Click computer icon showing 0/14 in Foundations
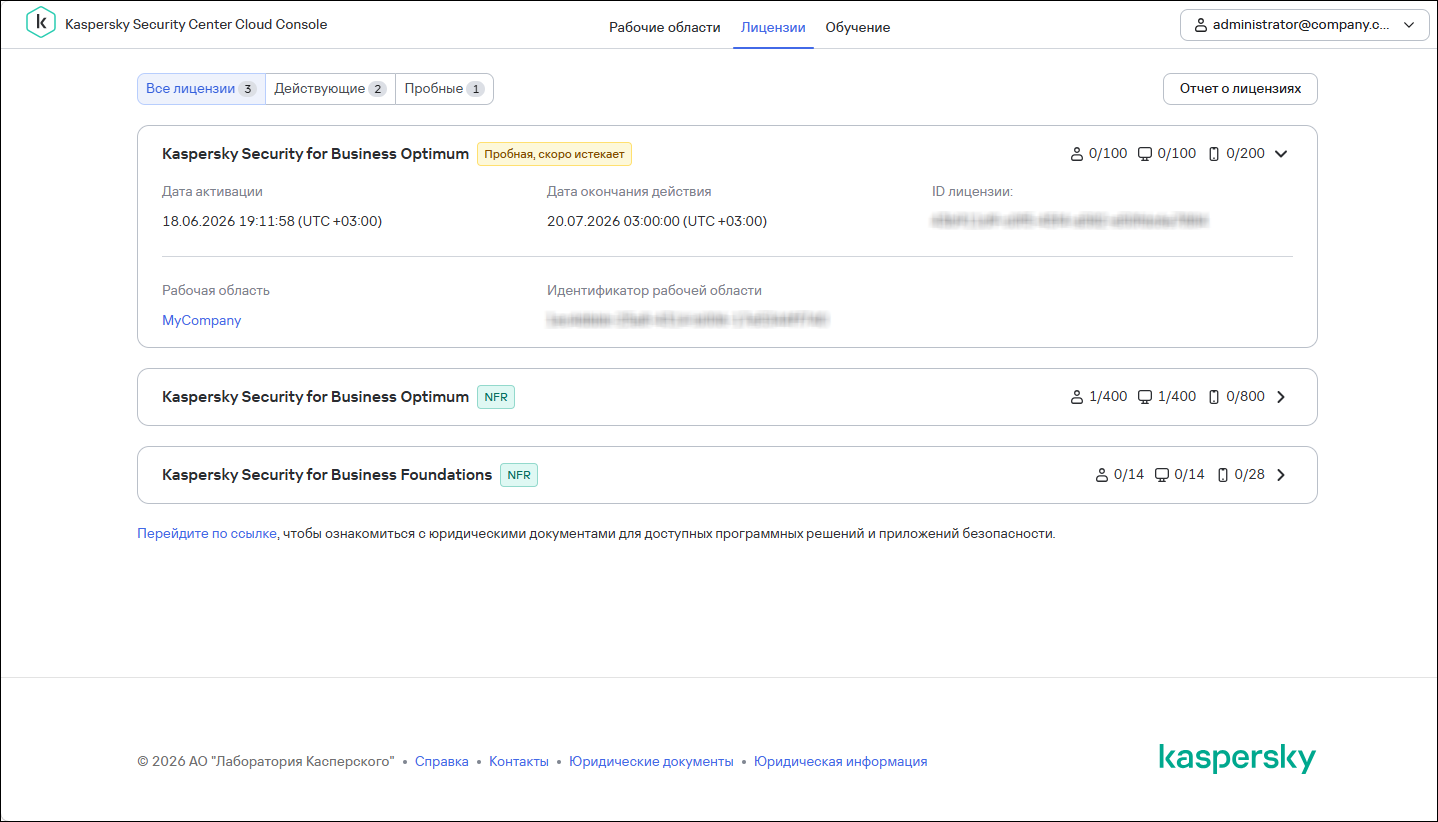1438x822 pixels. coord(1162,475)
